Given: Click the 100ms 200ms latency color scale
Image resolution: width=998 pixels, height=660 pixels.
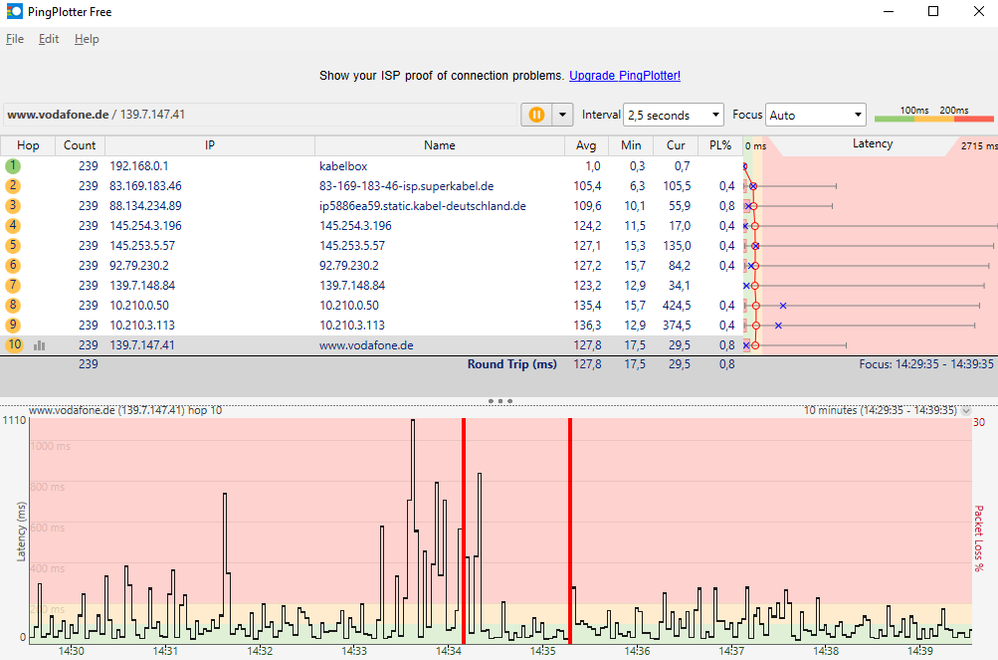Looking at the screenshot, I should tap(934, 114).
